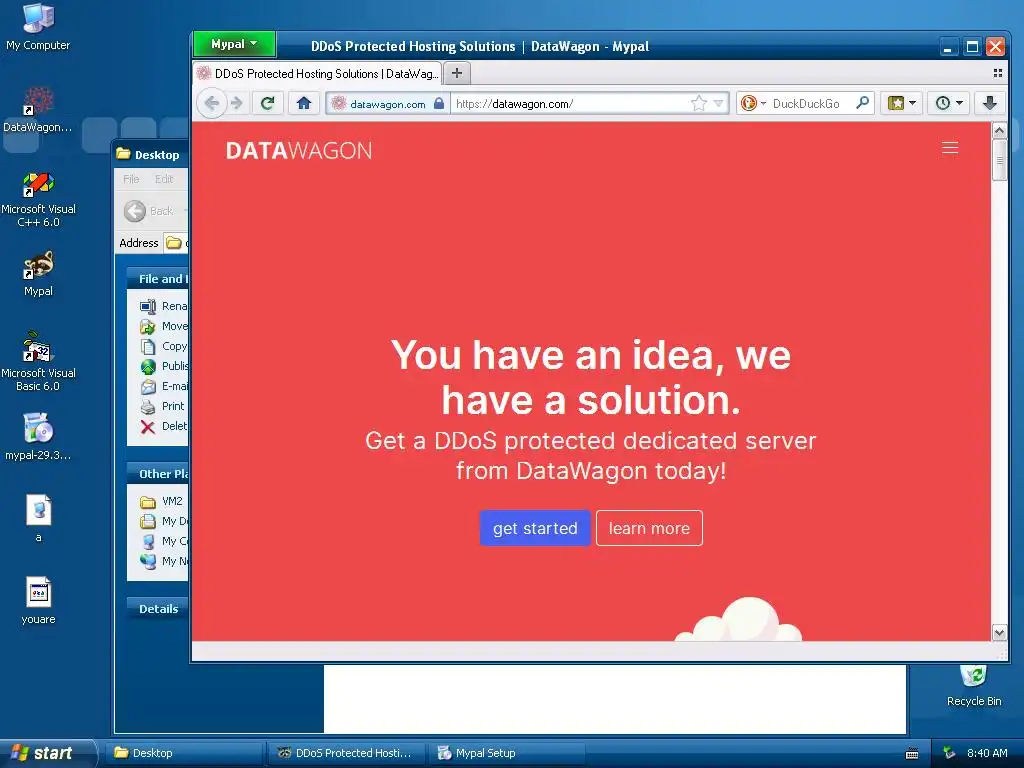Select the desktop file named a

pyautogui.click(x=39, y=519)
